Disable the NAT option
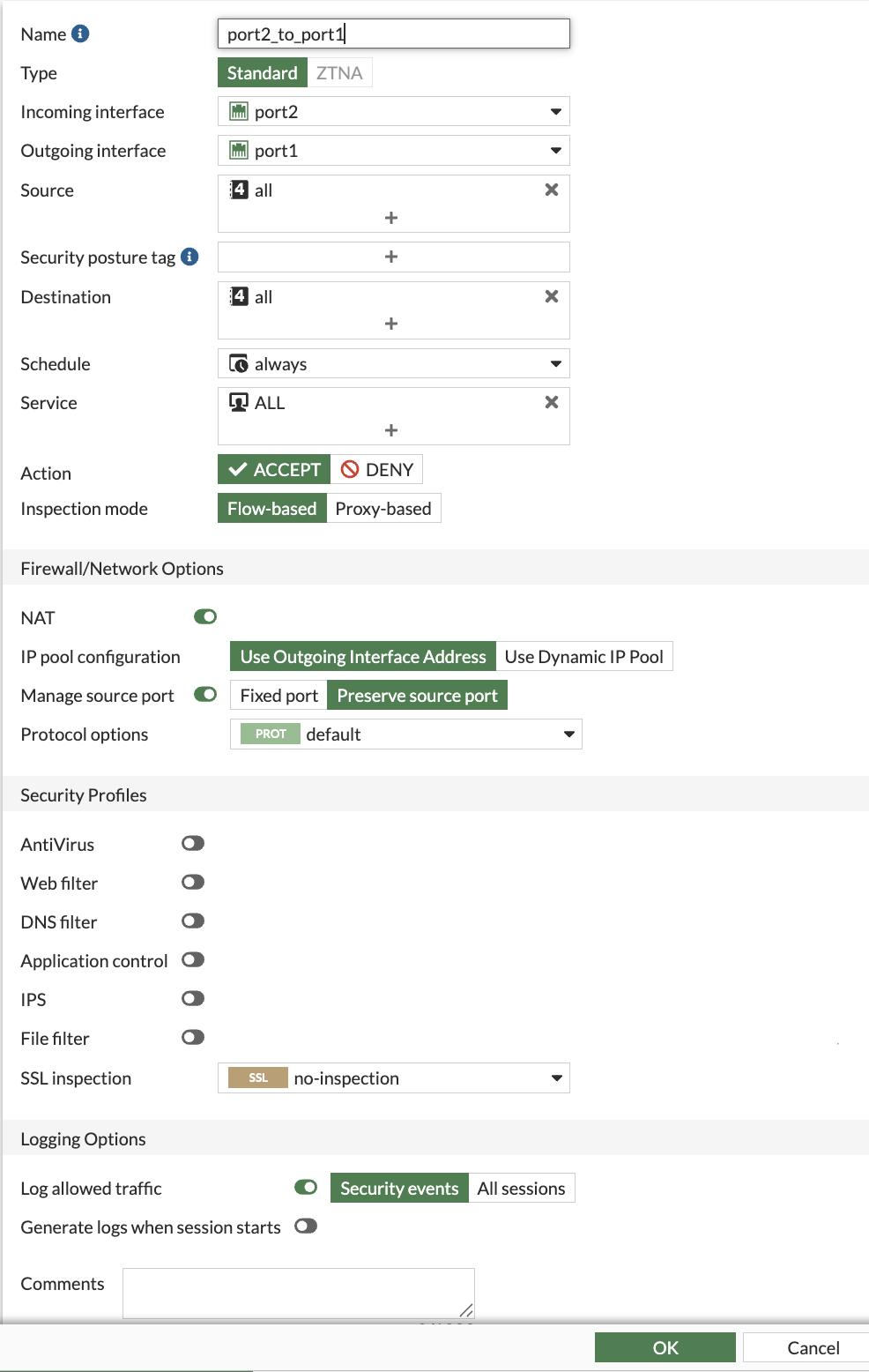 pyautogui.click(x=204, y=616)
